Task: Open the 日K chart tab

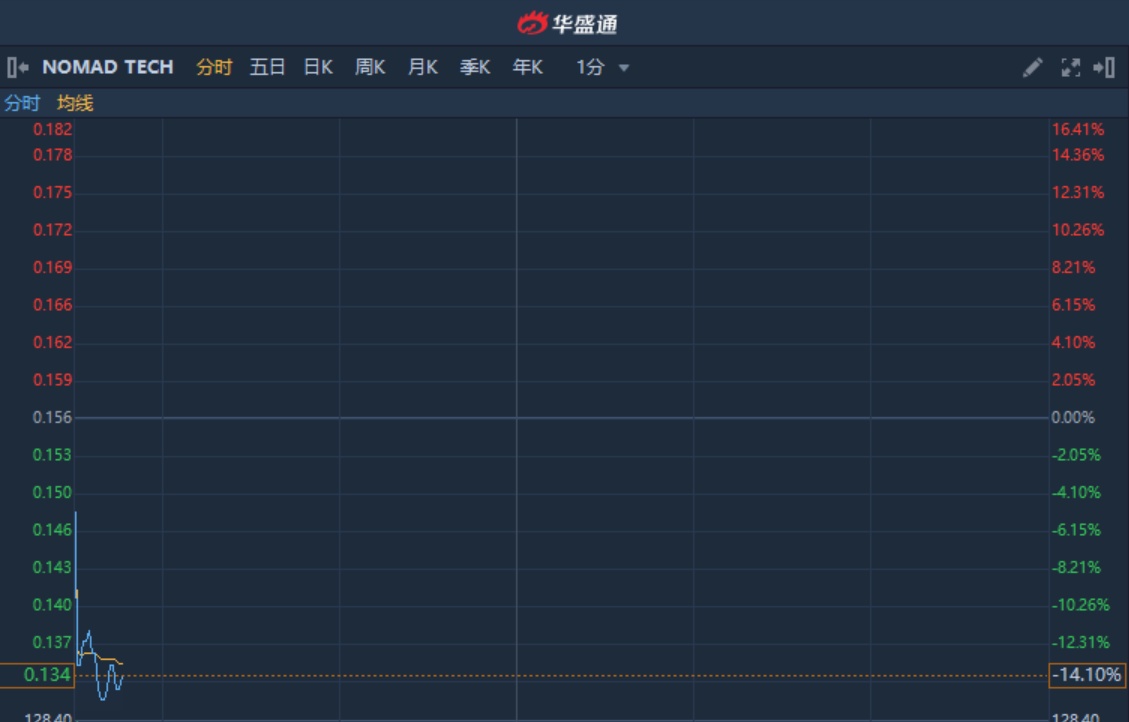Action: click(318, 68)
